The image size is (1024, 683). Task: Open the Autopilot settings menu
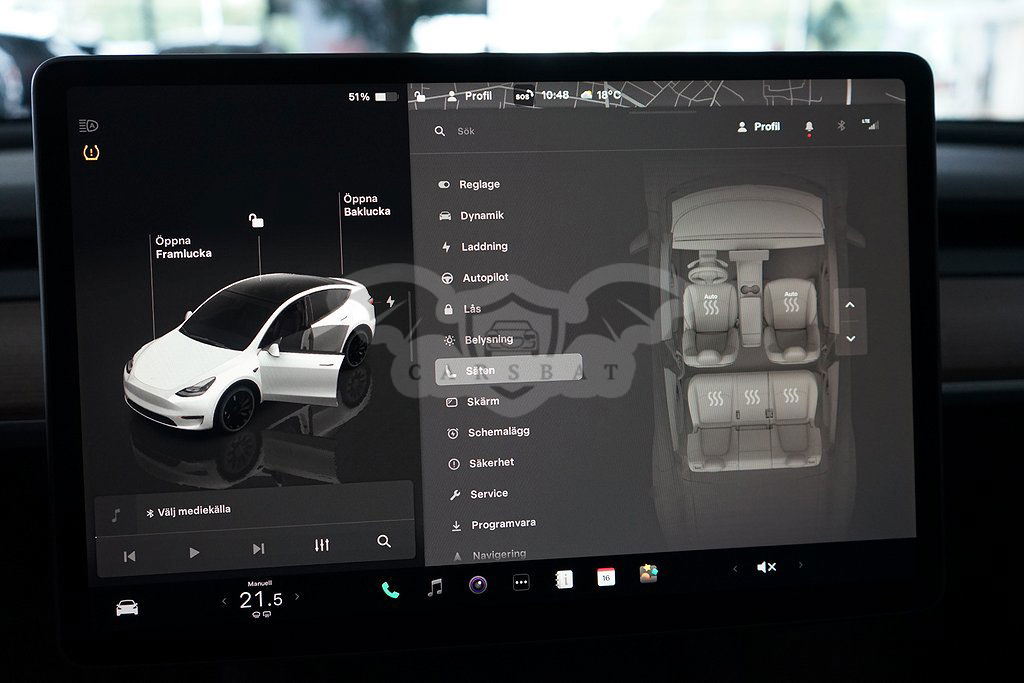pyautogui.click(x=484, y=278)
